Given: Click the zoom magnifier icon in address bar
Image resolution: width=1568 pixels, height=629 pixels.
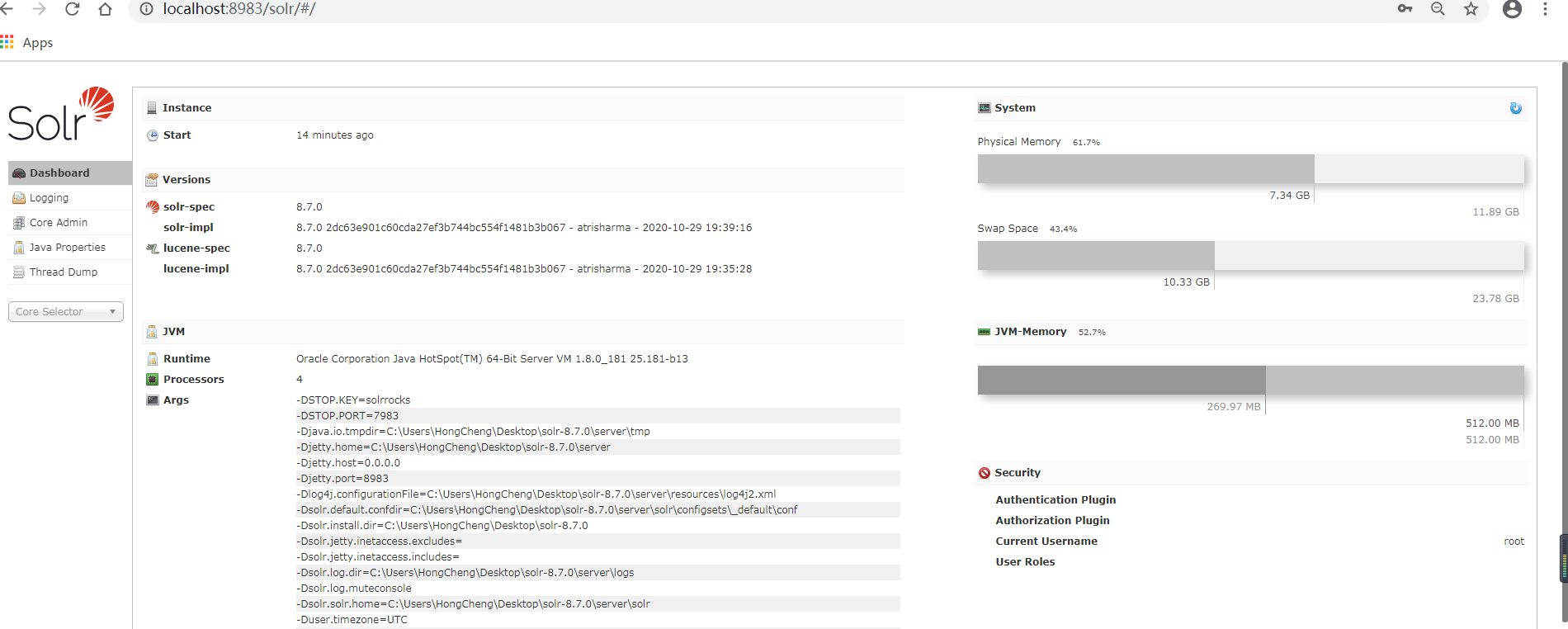Looking at the screenshot, I should click(x=1438, y=9).
